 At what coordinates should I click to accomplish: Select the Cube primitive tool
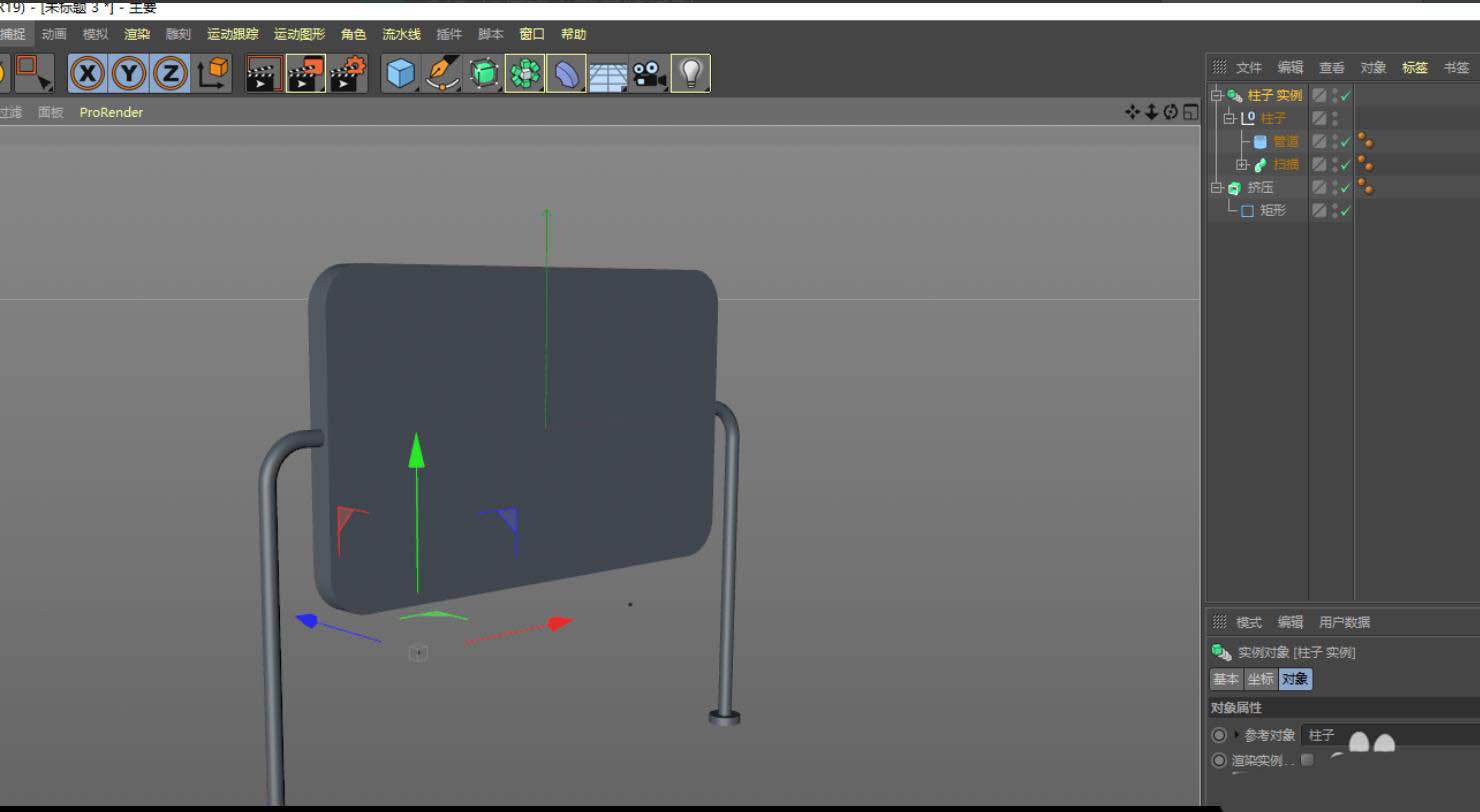pos(401,73)
